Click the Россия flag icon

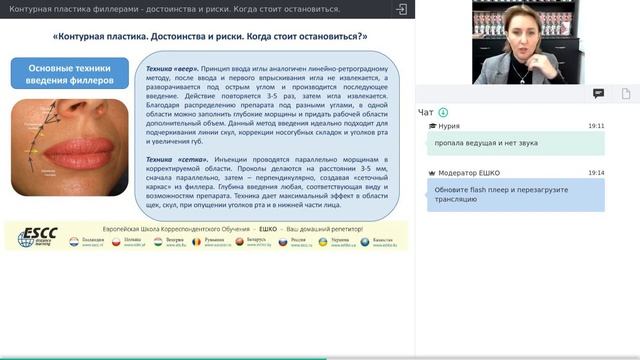pos(283,242)
